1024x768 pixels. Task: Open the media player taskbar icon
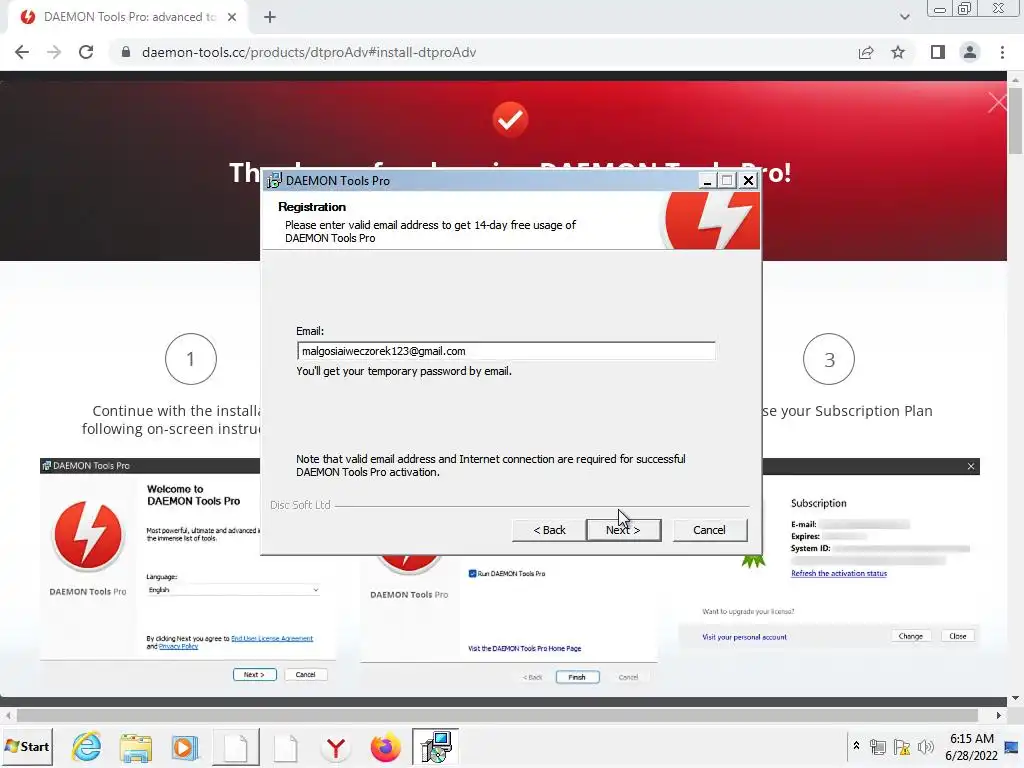click(185, 747)
